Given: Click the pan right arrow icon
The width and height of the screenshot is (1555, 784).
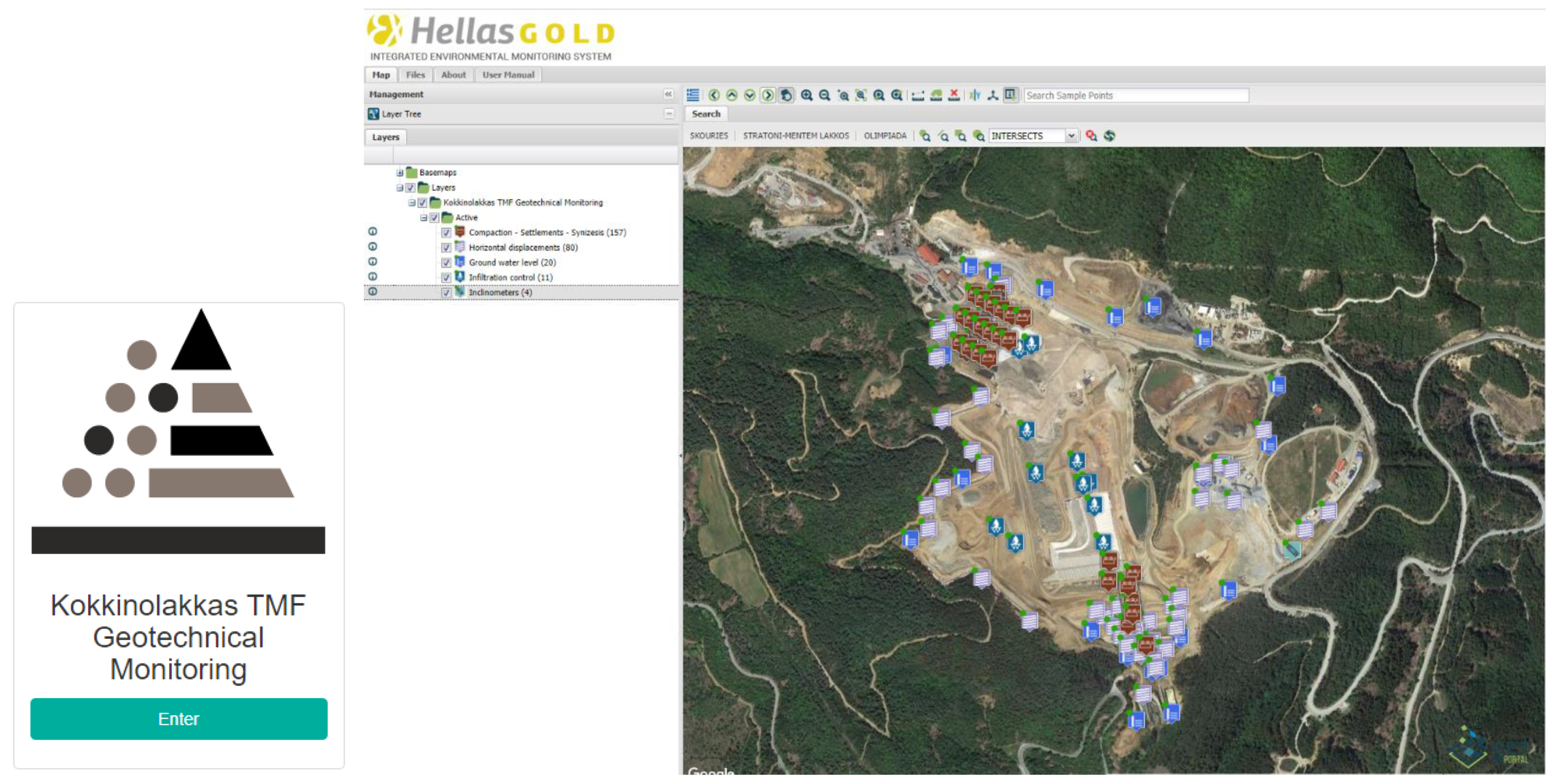Looking at the screenshot, I should [x=767, y=96].
